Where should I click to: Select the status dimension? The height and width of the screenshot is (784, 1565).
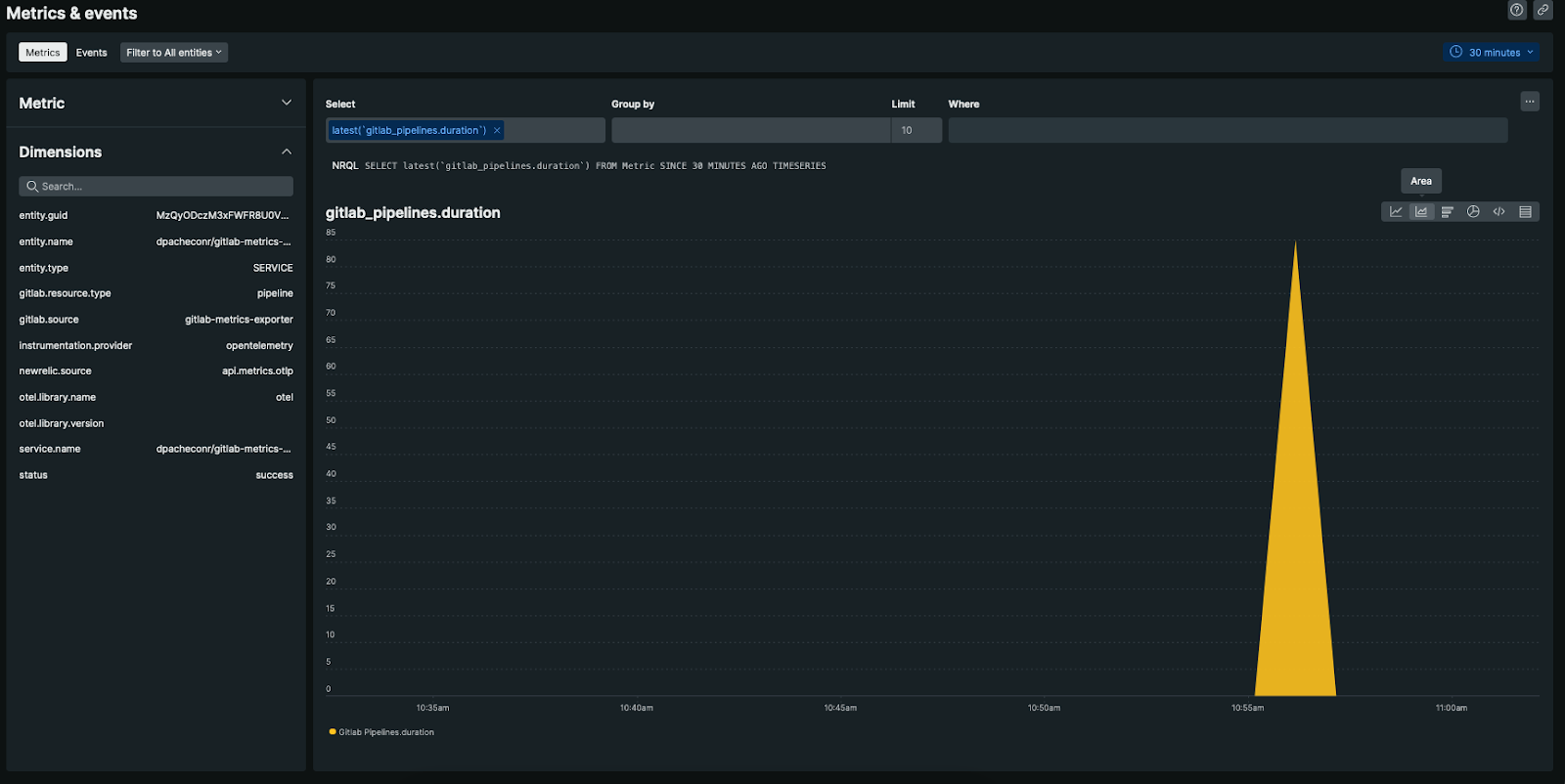tap(33, 475)
